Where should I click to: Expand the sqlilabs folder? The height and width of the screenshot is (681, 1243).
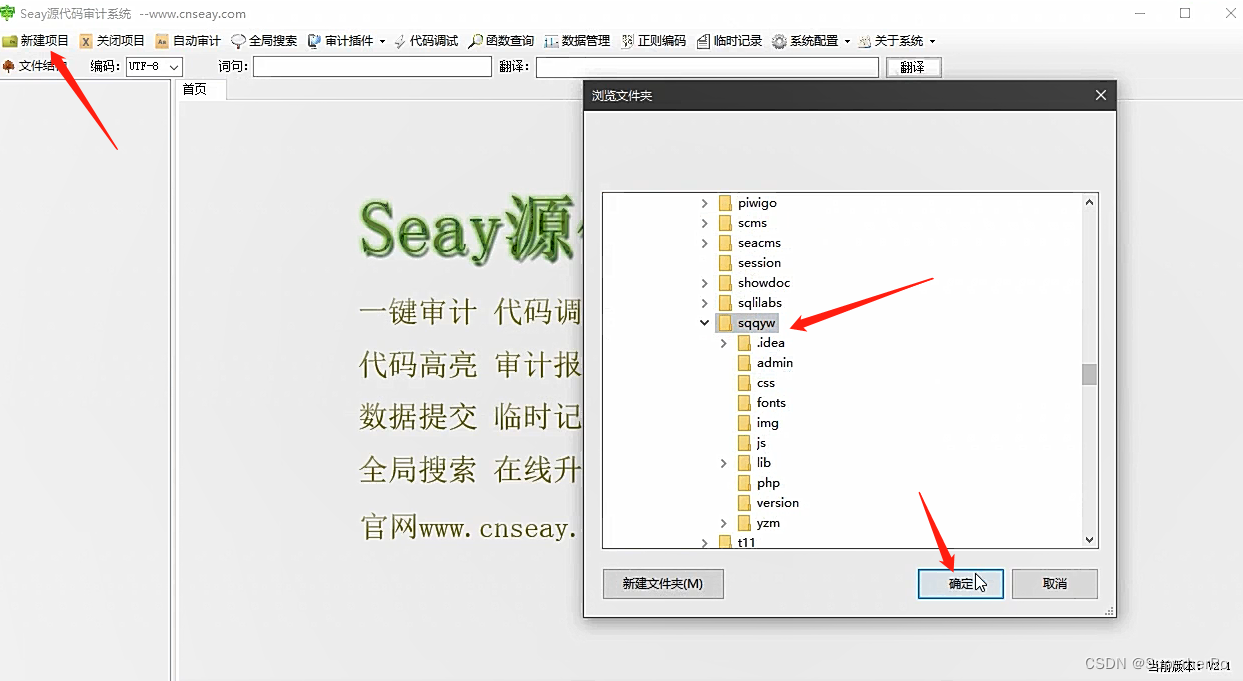[705, 303]
